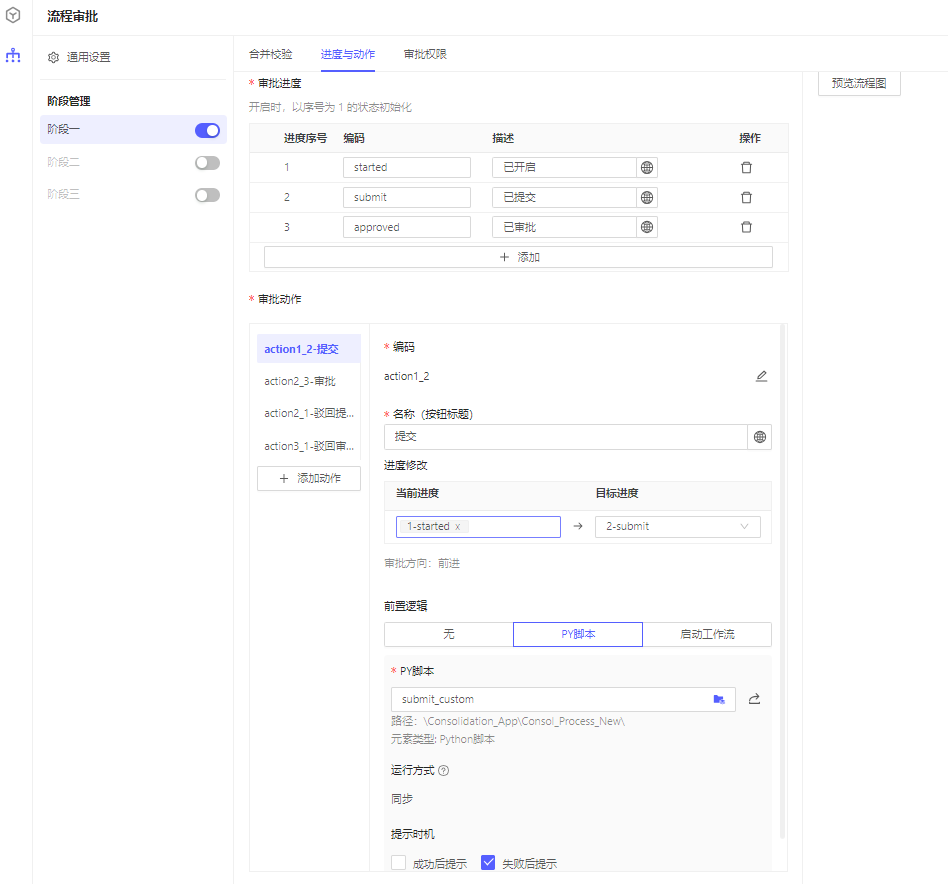Click the 预览流程图 button
This screenshot has height=884, width=948.
pyautogui.click(x=859, y=84)
